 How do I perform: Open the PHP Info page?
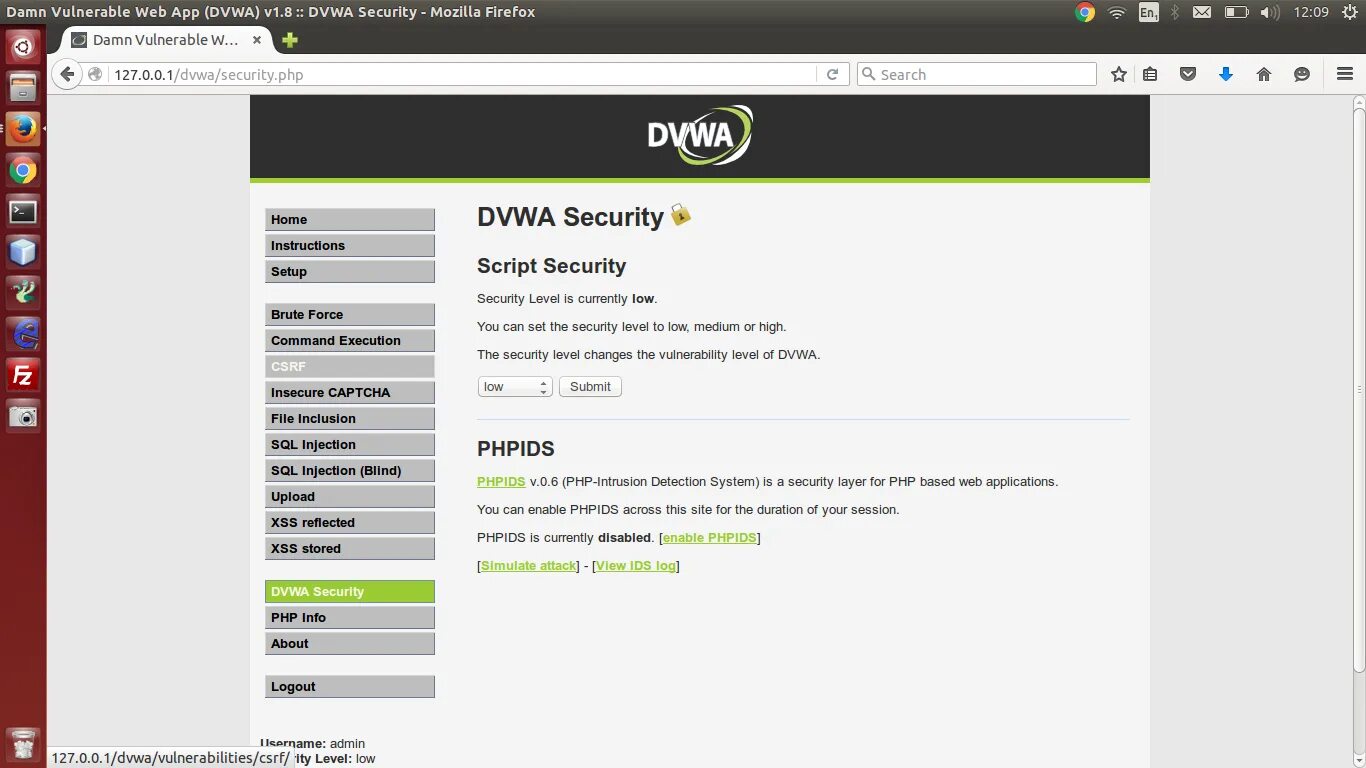click(350, 618)
